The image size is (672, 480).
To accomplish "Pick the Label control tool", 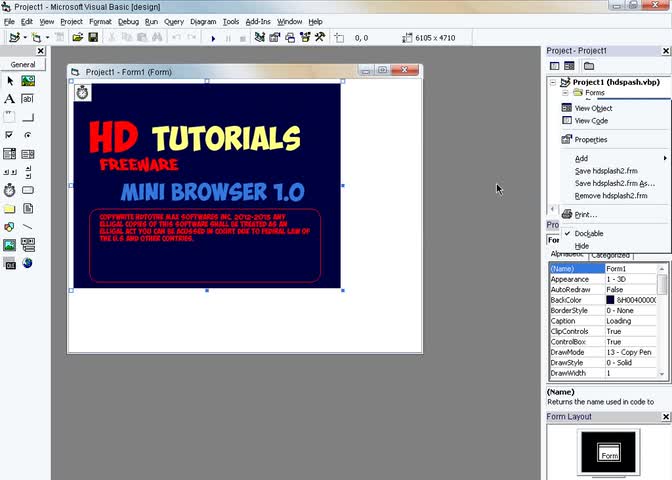I will (x=10, y=99).
